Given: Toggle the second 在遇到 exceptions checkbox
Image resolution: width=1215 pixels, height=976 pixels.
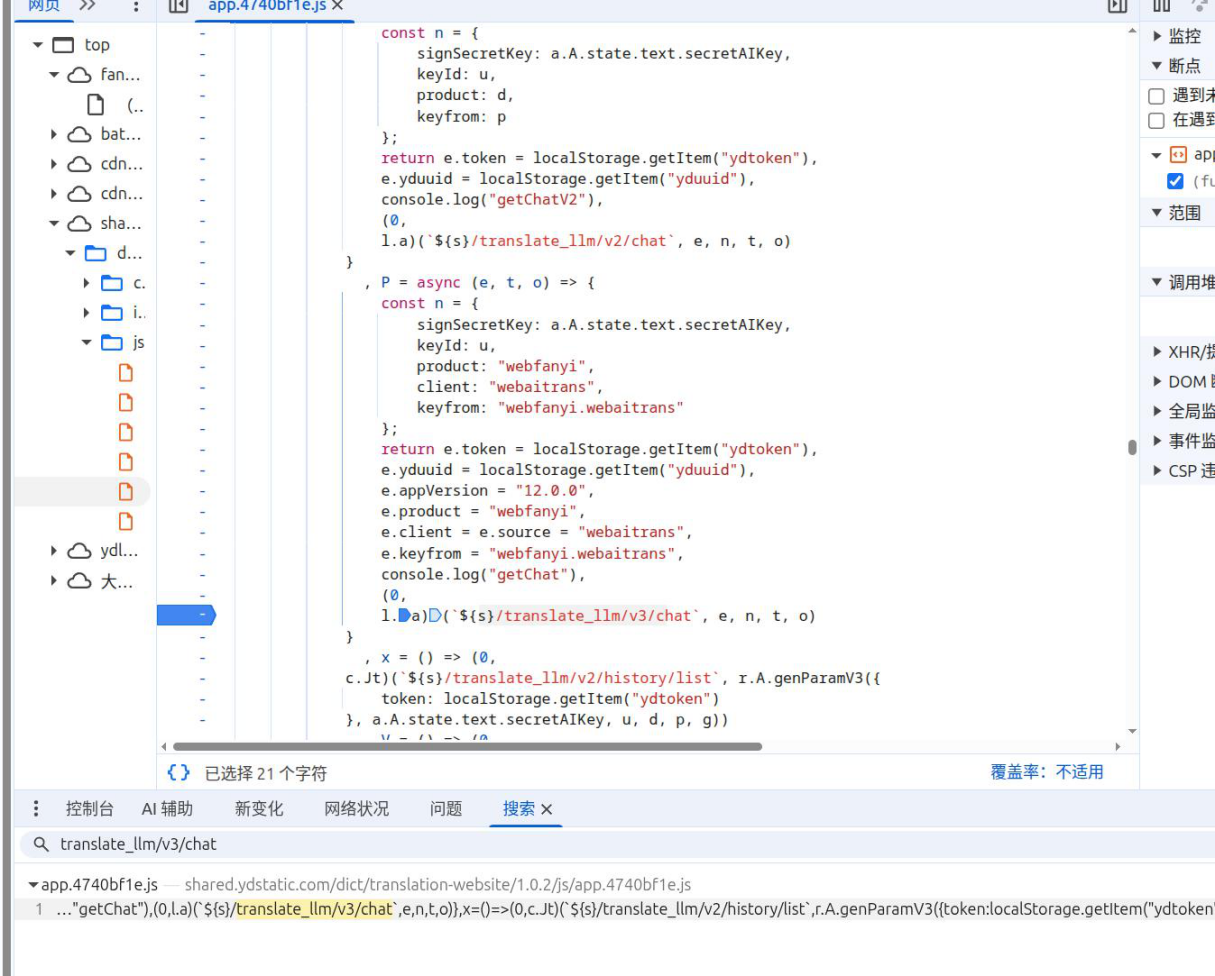Looking at the screenshot, I should (1156, 121).
